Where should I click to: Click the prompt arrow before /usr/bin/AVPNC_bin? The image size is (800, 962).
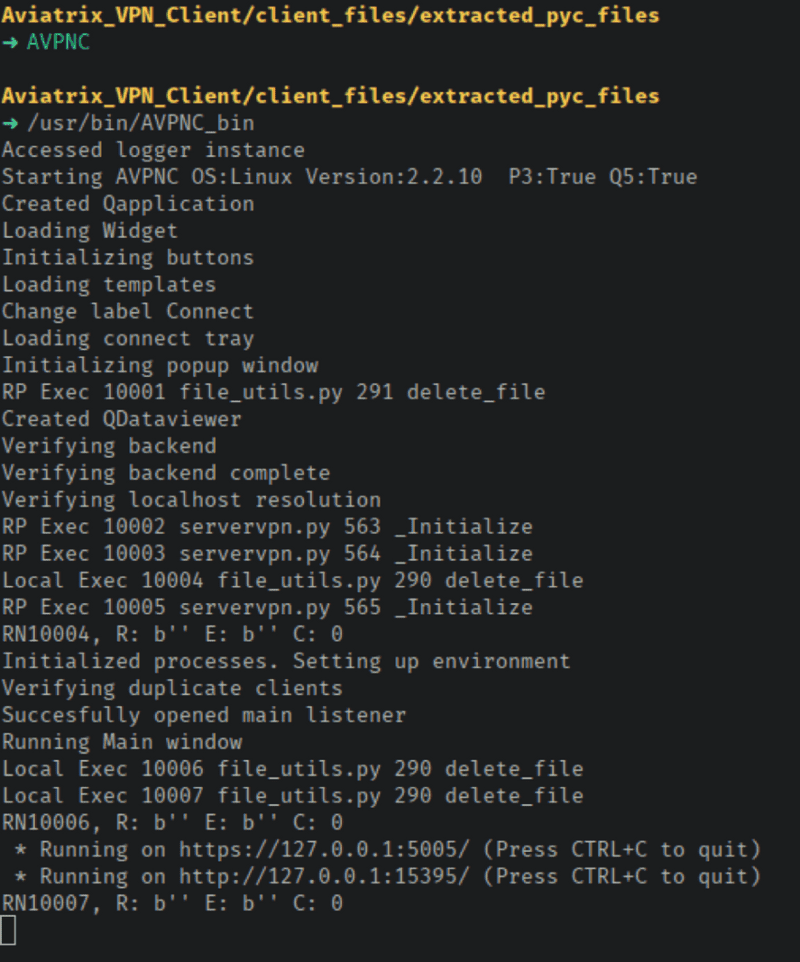pos(10,123)
